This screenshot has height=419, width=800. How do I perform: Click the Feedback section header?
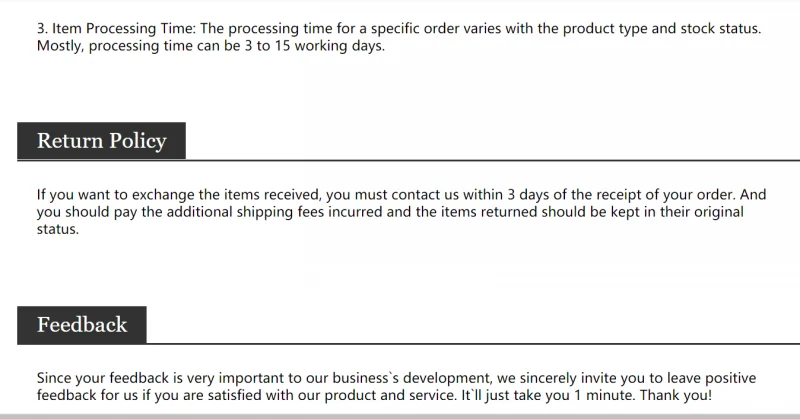point(82,325)
